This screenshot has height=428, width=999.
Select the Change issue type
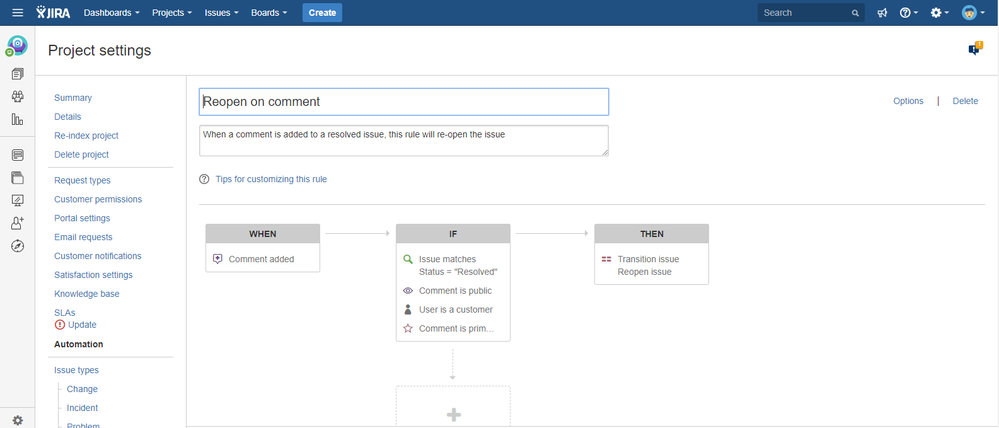click(82, 389)
